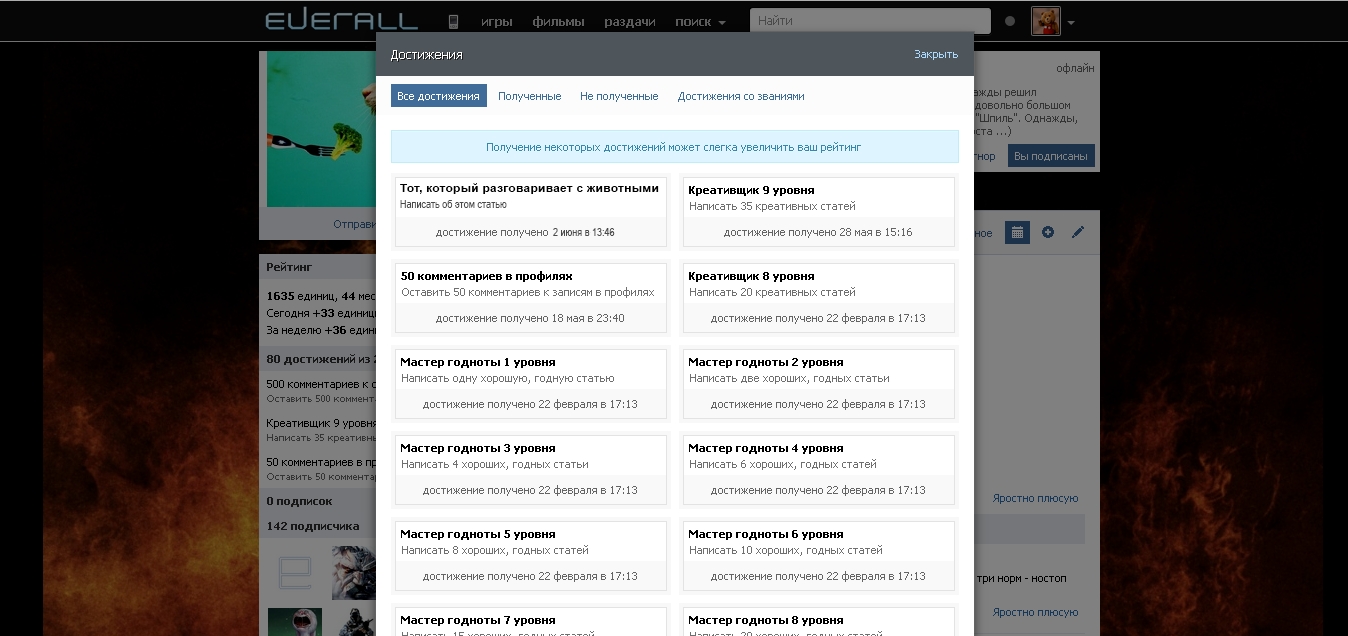
Task: Click the 'Вы подписаны' subscription button
Action: [x=1051, y=156]
